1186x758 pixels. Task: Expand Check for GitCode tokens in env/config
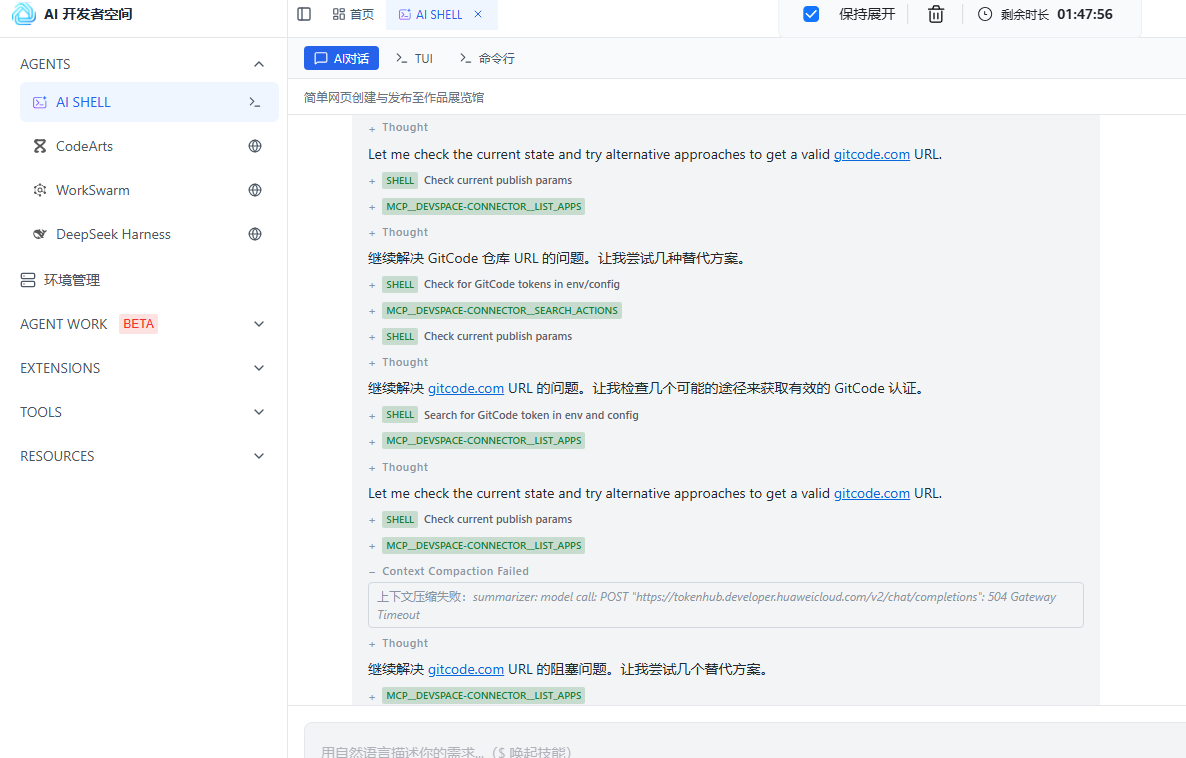pos(371,285)
